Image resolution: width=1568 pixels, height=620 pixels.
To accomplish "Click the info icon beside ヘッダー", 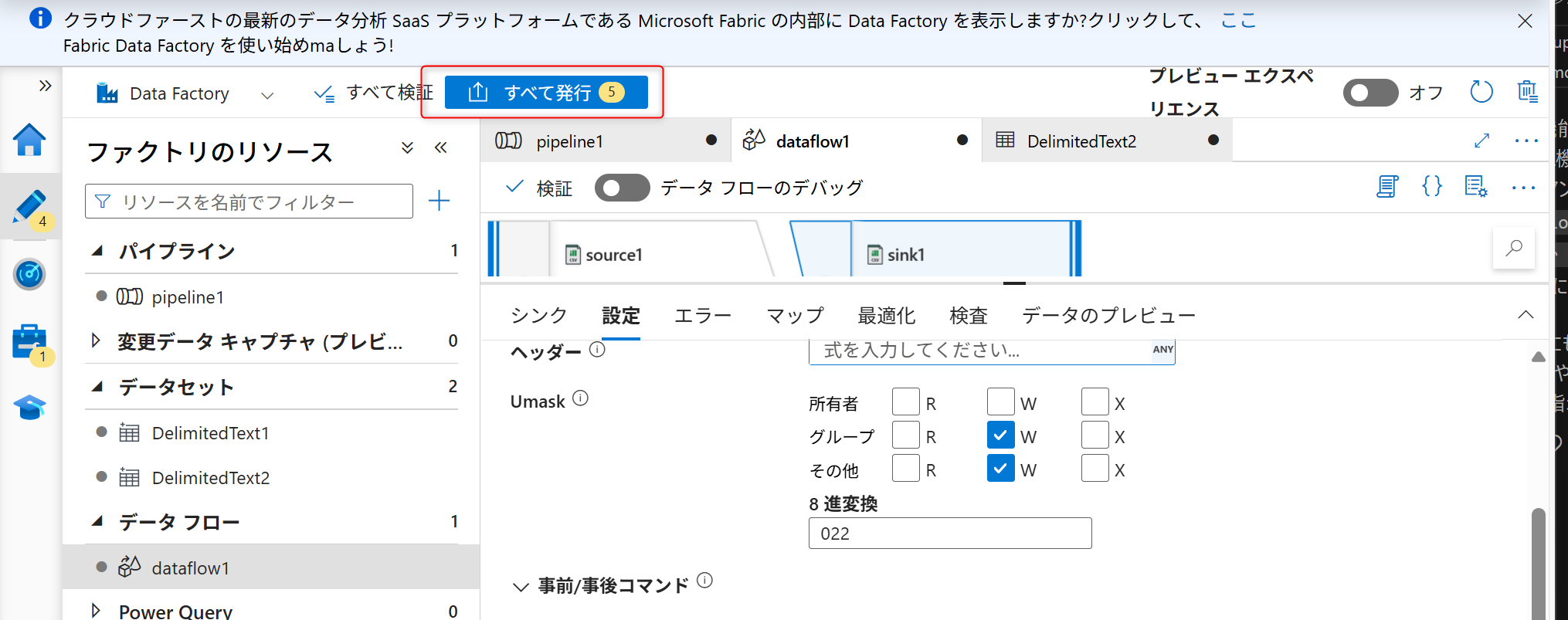I will coord(597,350).
